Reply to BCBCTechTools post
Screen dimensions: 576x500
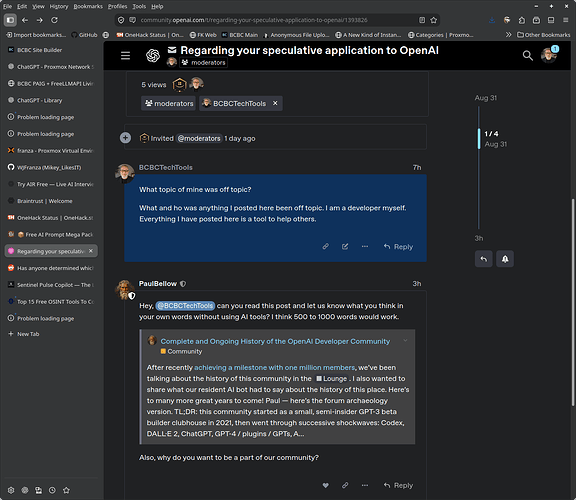point(398,247)
